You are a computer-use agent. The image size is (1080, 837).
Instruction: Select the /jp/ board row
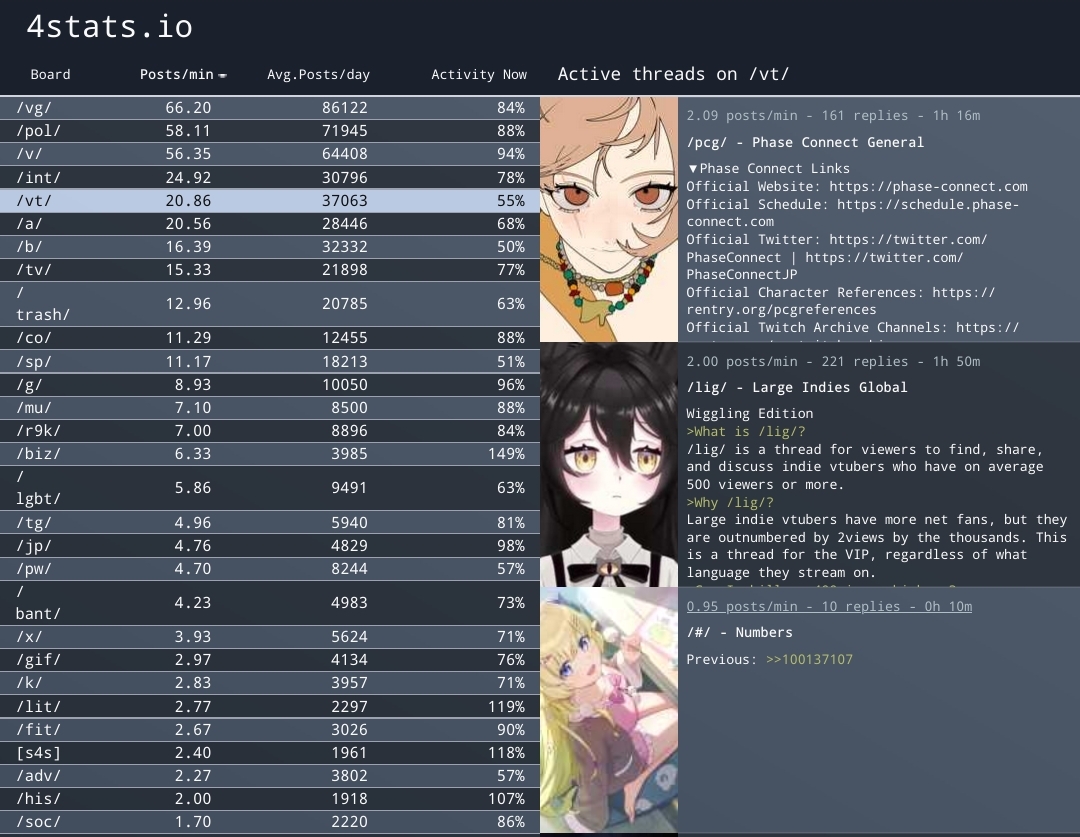tap(270, 546)
